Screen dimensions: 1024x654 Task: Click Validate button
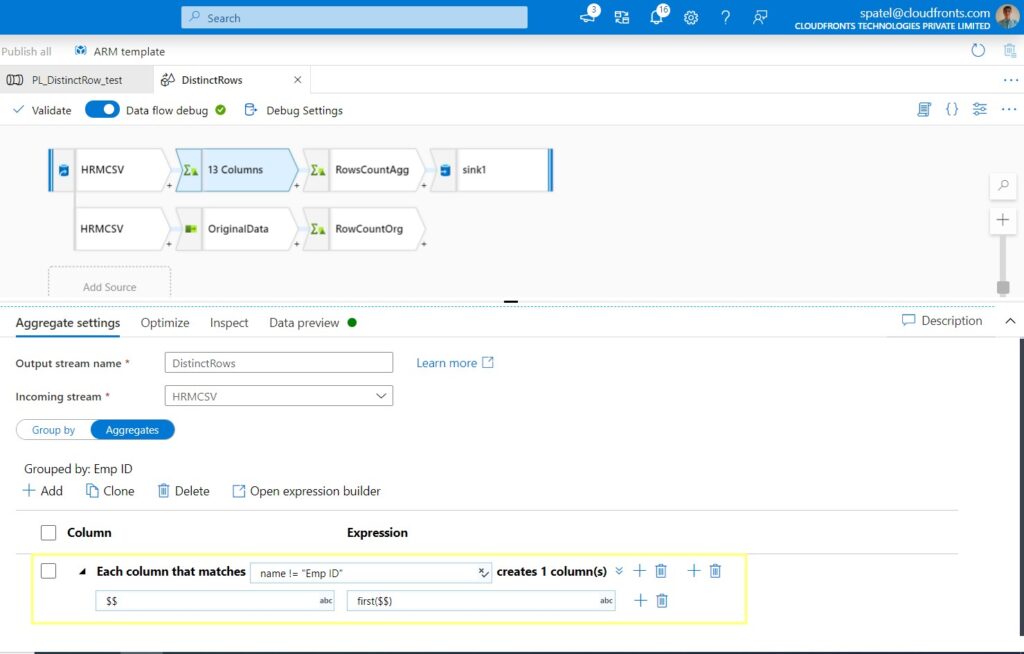42,110
